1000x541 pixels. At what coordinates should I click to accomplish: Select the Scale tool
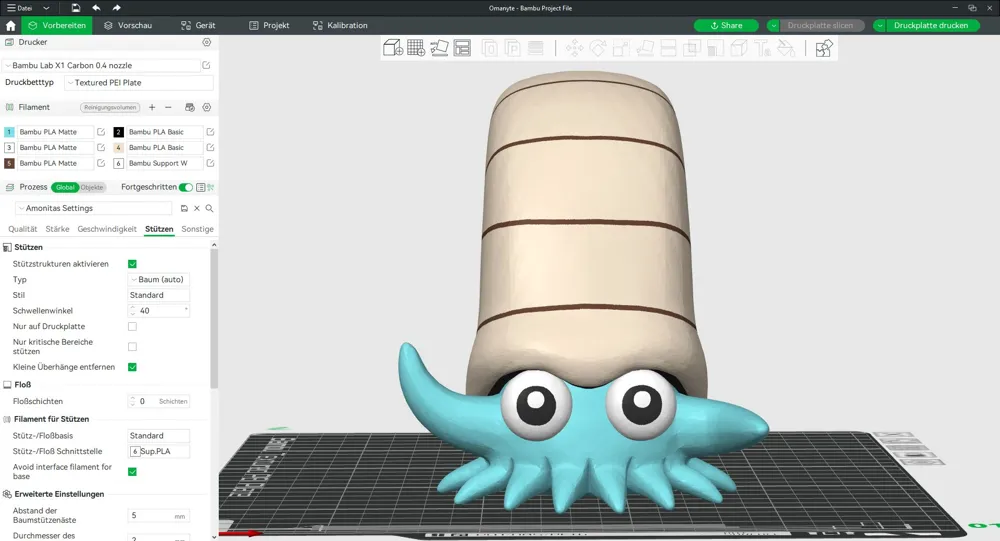tap(621, 48)
